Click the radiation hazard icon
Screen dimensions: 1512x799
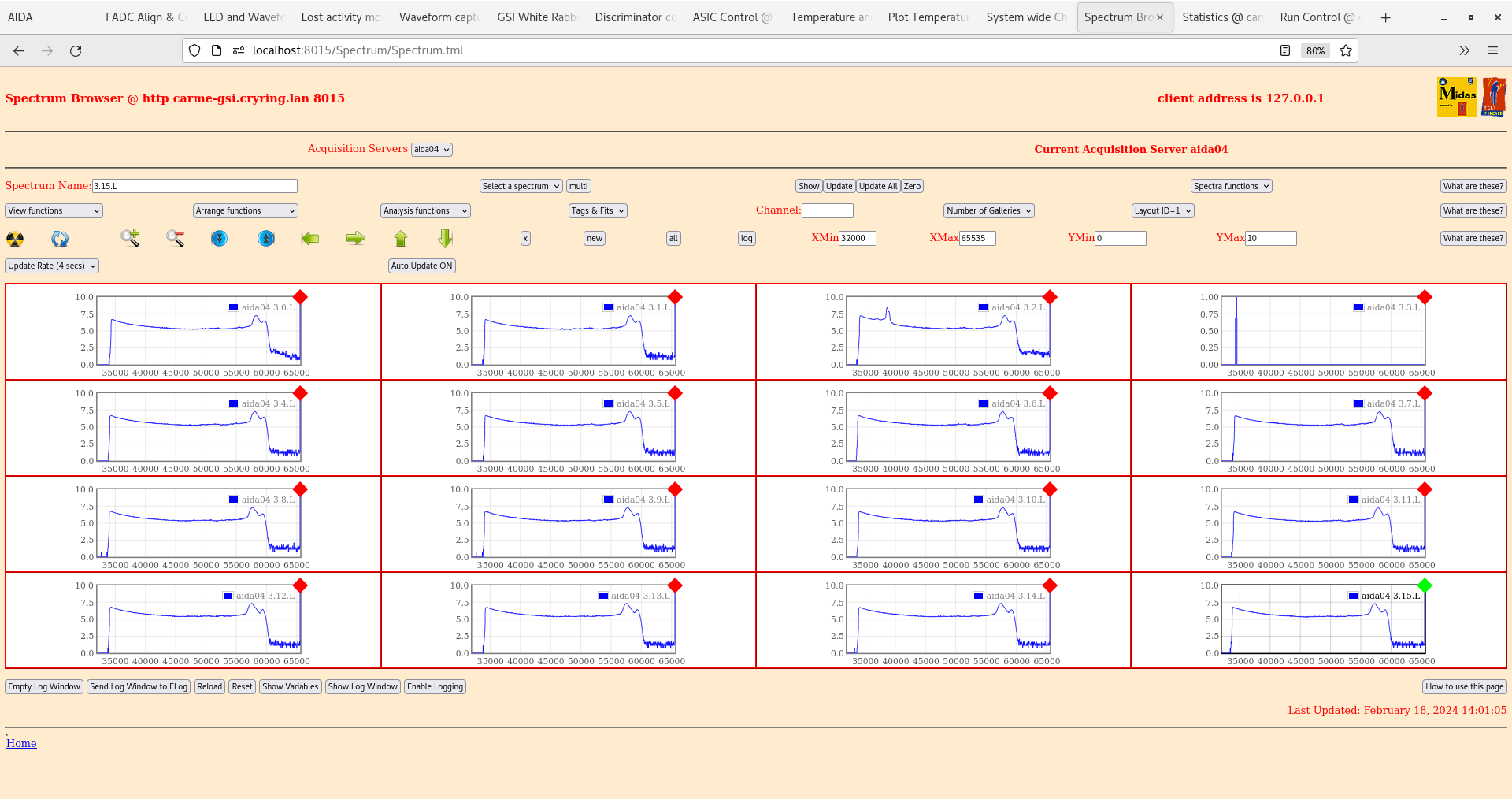[x=15, y=239]
